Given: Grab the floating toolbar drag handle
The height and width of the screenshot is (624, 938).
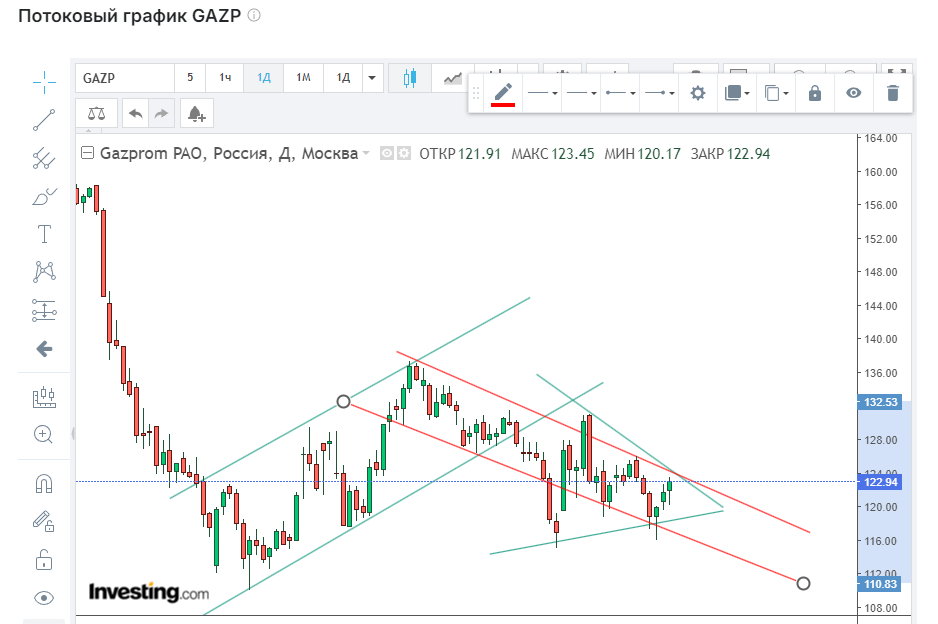Looking at the screenshot, I should pyautogui.click(x=476, y=93).
